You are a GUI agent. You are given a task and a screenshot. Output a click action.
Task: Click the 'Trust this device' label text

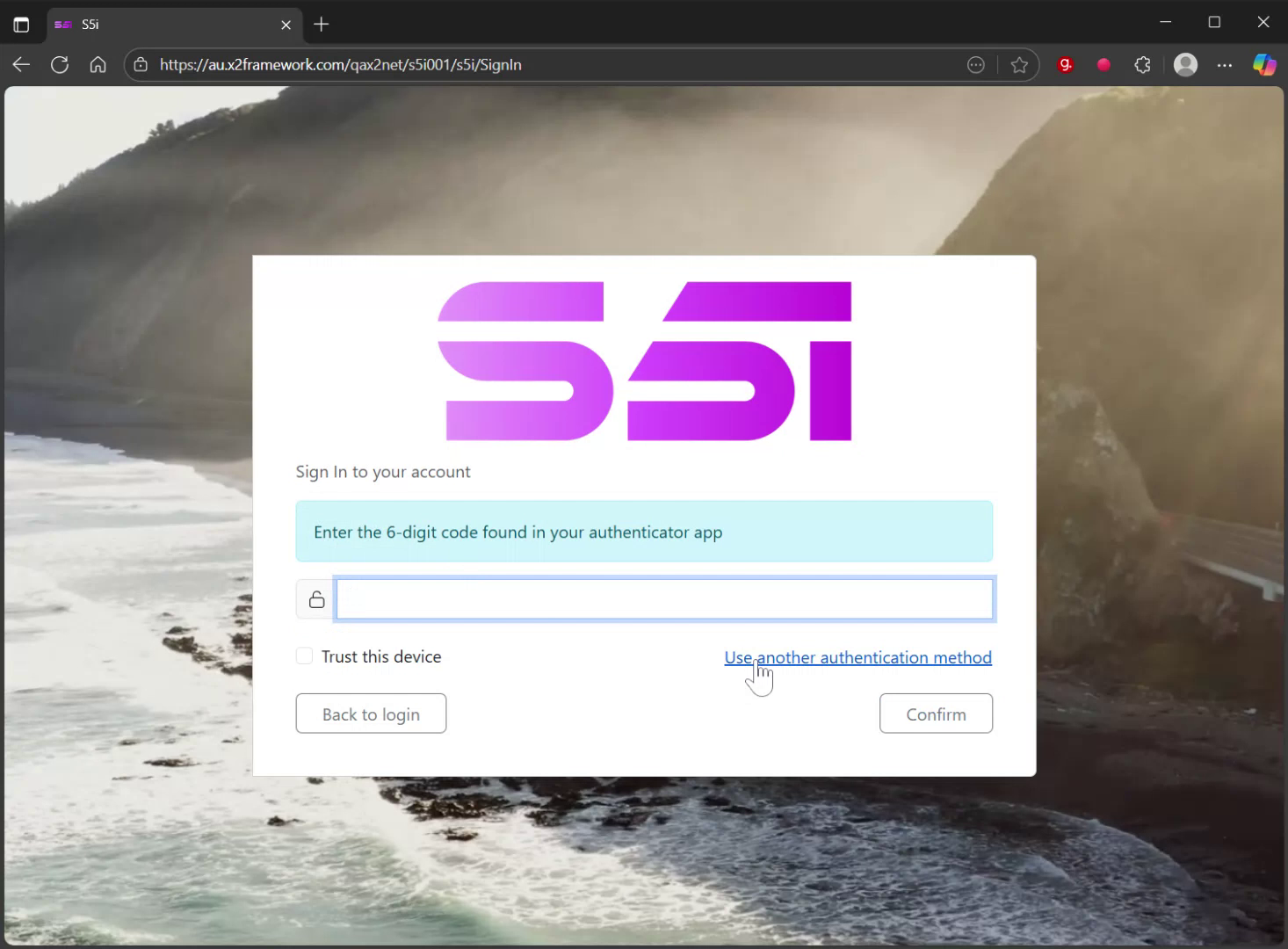pos(381,656)
